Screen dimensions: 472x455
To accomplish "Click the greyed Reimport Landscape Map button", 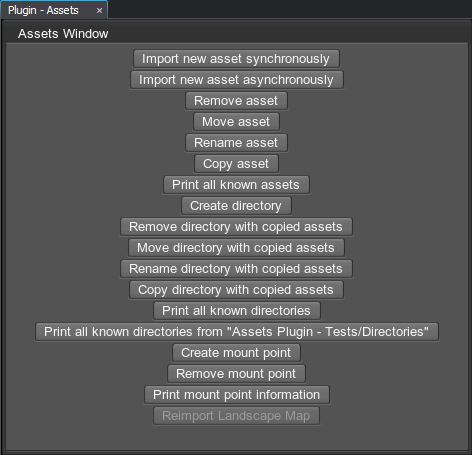I will tap(236, 416).
